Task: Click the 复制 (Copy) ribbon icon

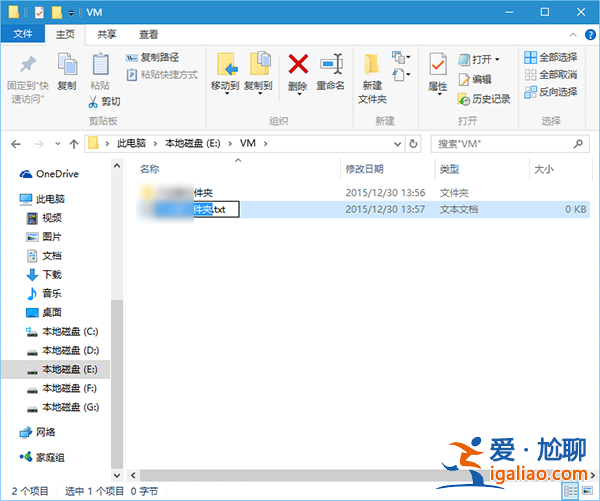Action: pyautogui.click(x=67, y=64)
